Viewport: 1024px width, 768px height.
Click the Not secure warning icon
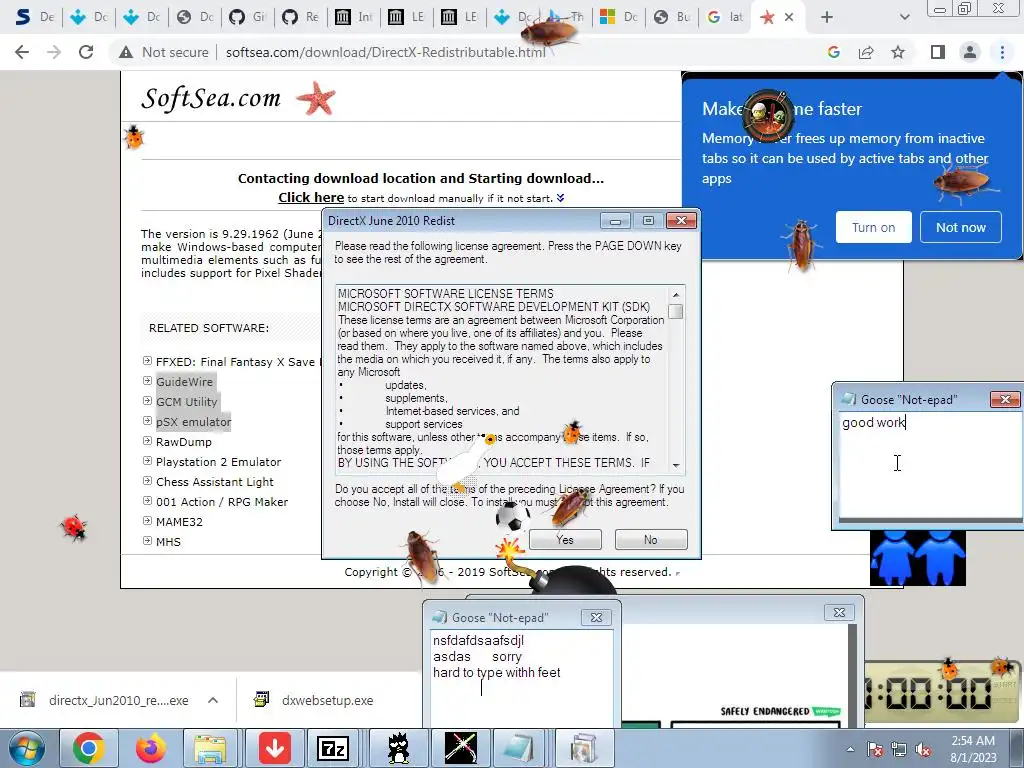(126, 52)
